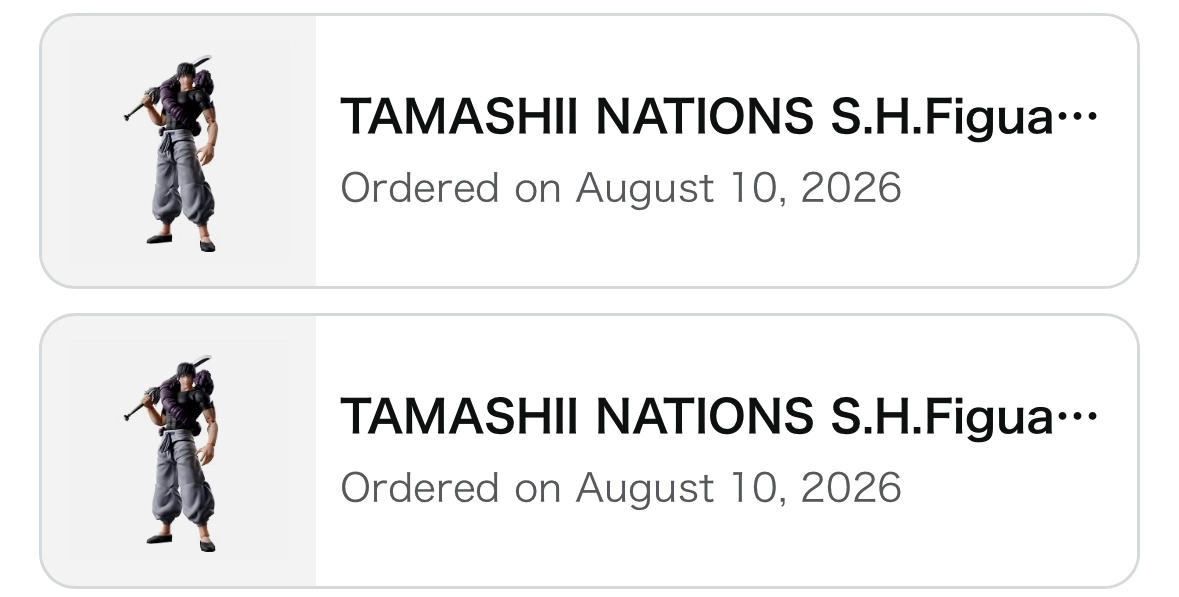This screenshot has height=597, width=1179.
Task: Select the bottom TAMASHII NATIONS S.H.Figua… title
Action: coord(719,417)
